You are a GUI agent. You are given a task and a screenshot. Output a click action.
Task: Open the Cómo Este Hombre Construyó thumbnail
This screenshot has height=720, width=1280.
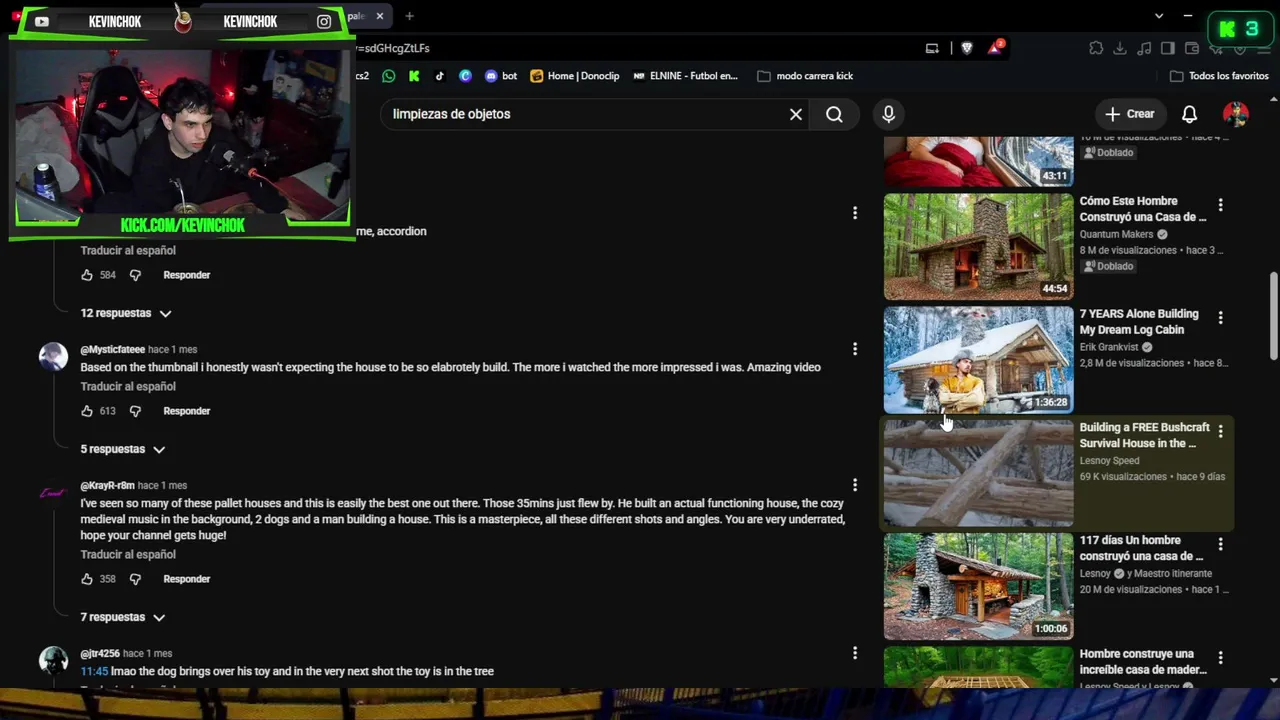978,246
